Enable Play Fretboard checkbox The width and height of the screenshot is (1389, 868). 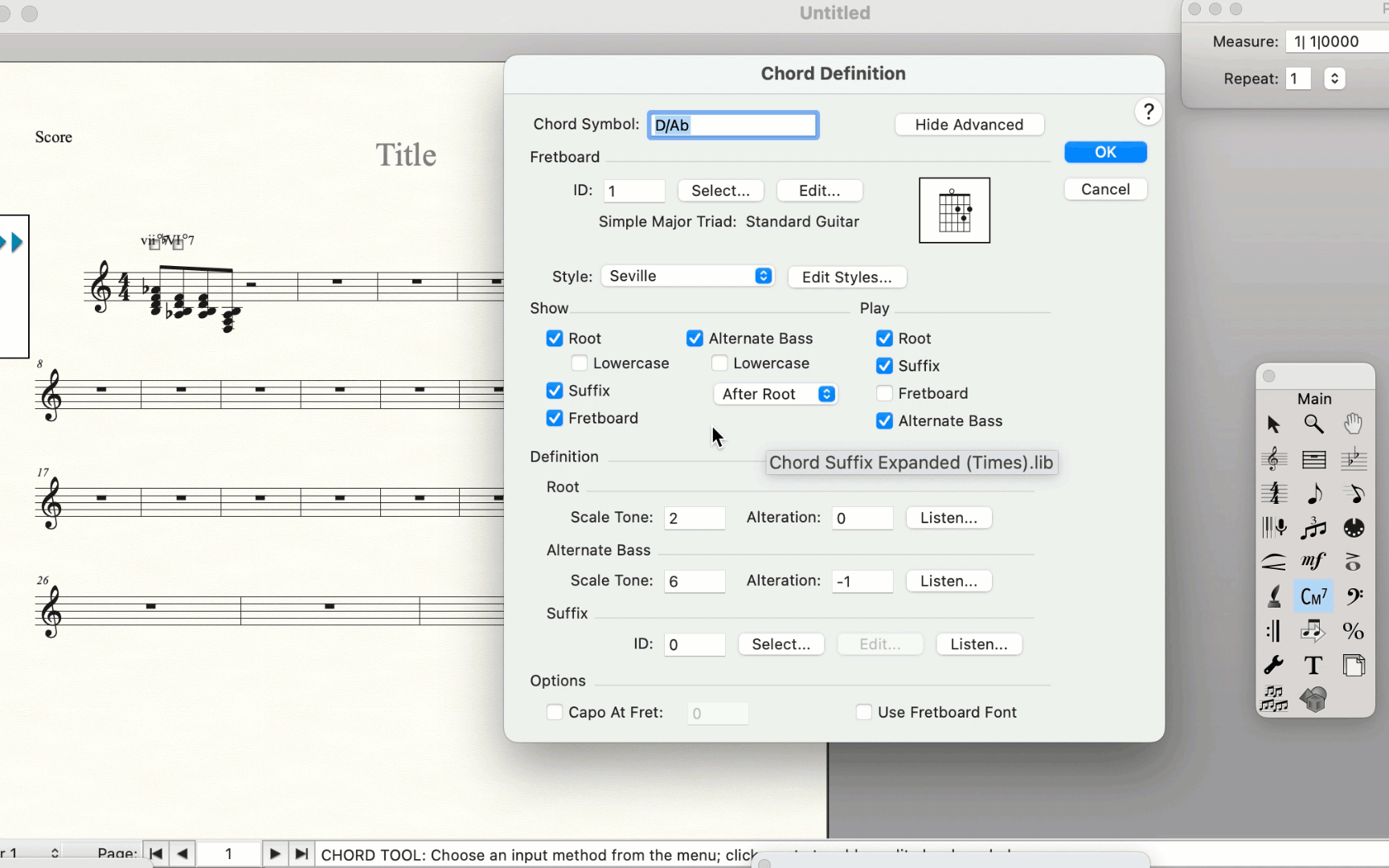[885, 393]
